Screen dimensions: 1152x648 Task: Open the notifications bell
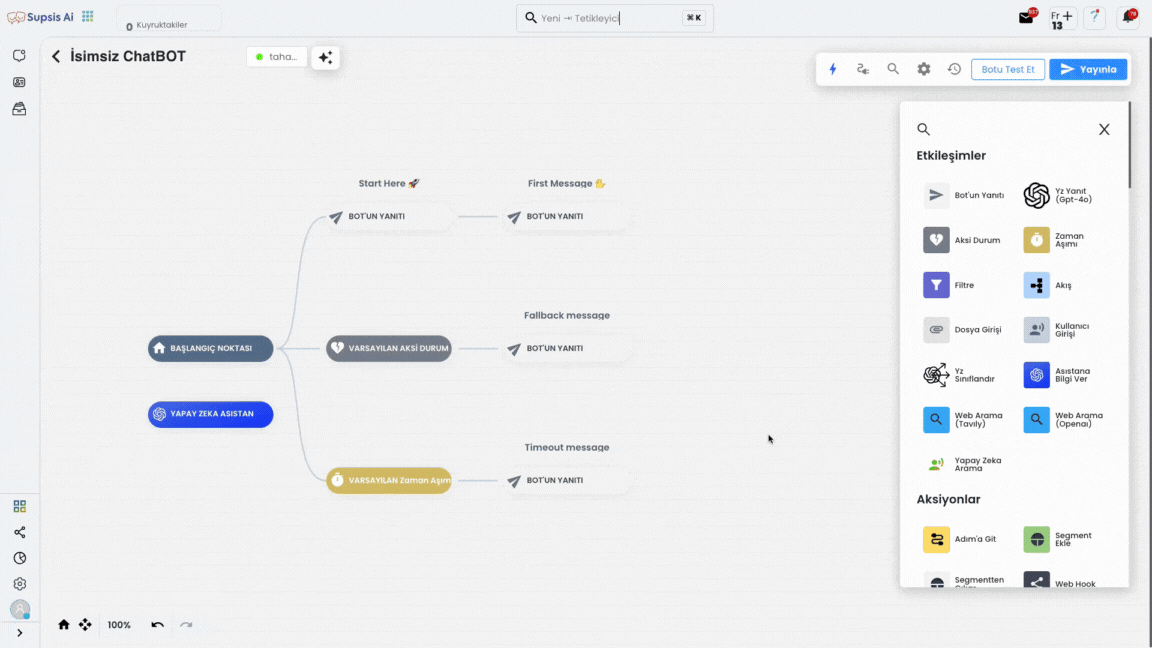pyautogui.click(x=1128, y=17)
